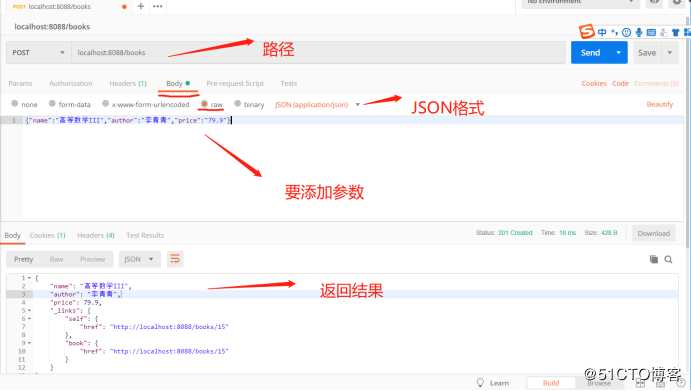Open the response Cookies (1) tab

[48, 235]
